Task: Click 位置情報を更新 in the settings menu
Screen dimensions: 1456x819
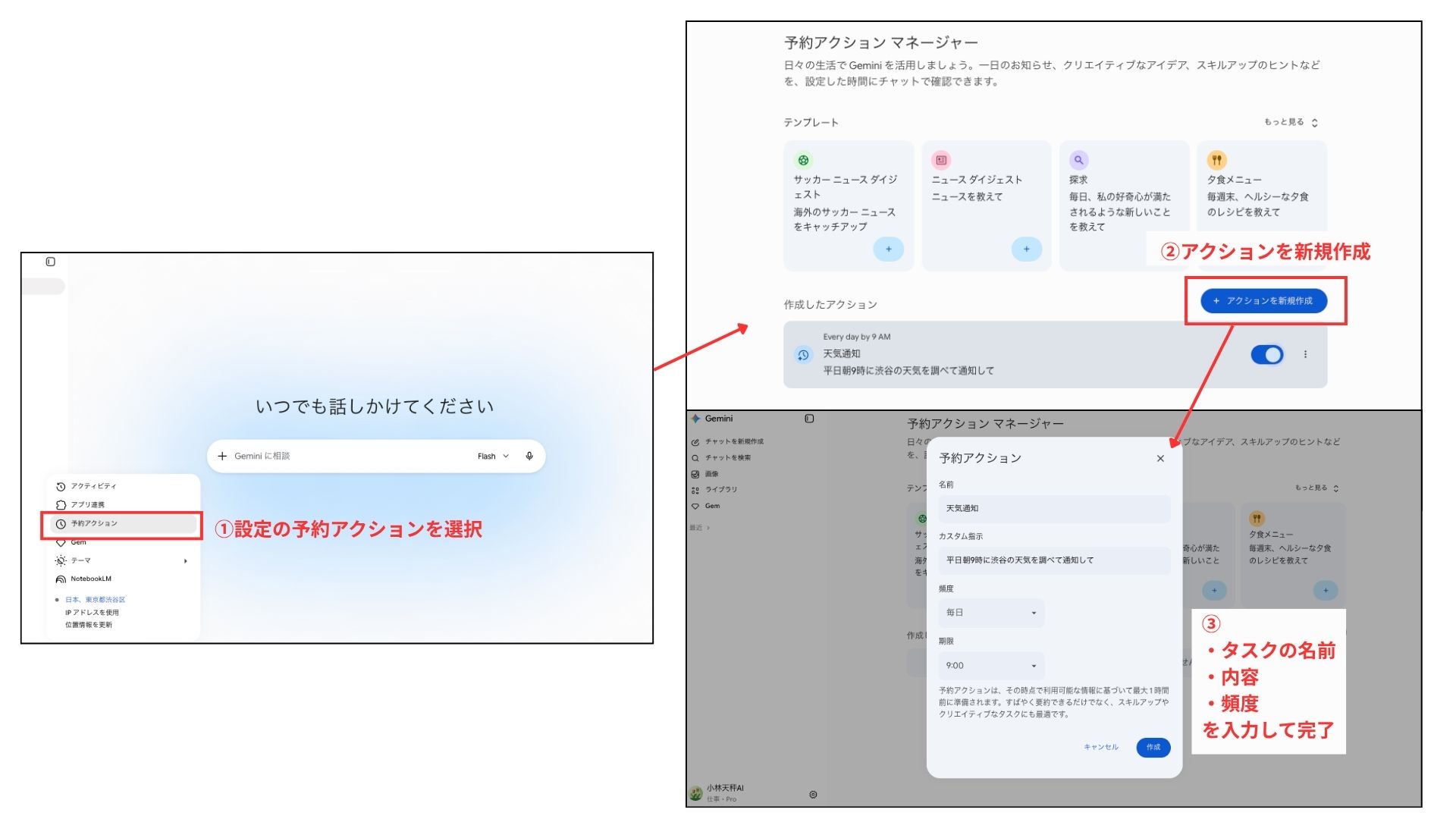Action: pyautogui.click(x=88, y=625)
